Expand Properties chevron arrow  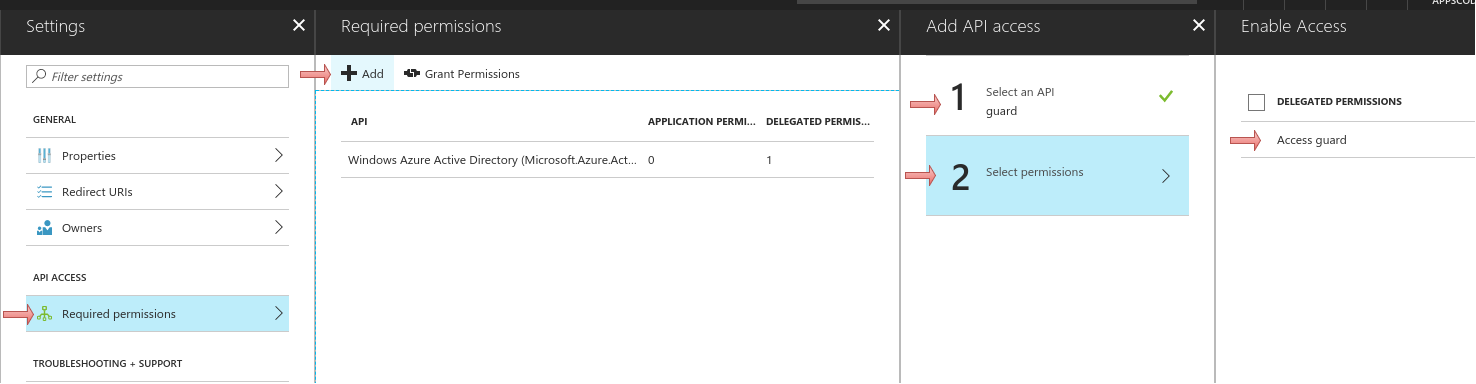coord(278,156)
